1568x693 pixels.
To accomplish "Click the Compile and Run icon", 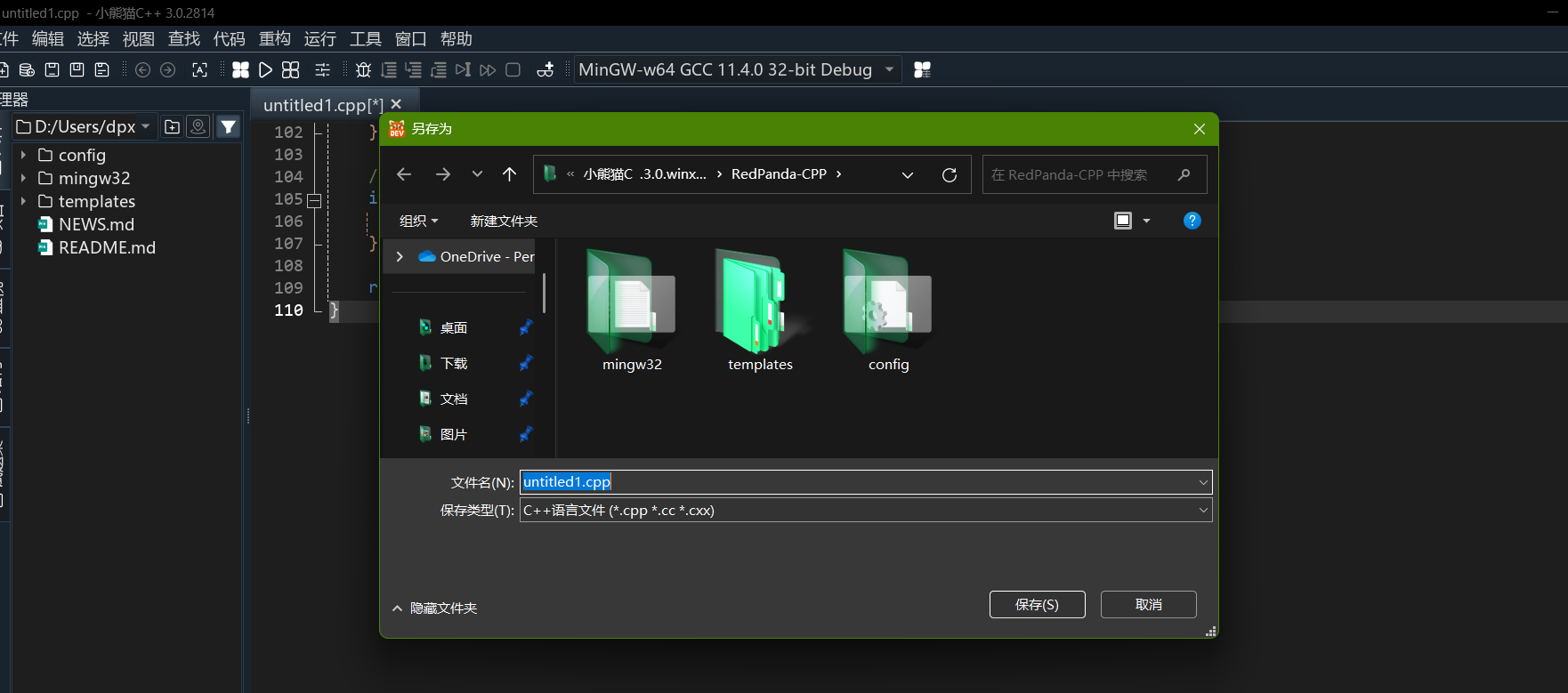I will (291, 69).
